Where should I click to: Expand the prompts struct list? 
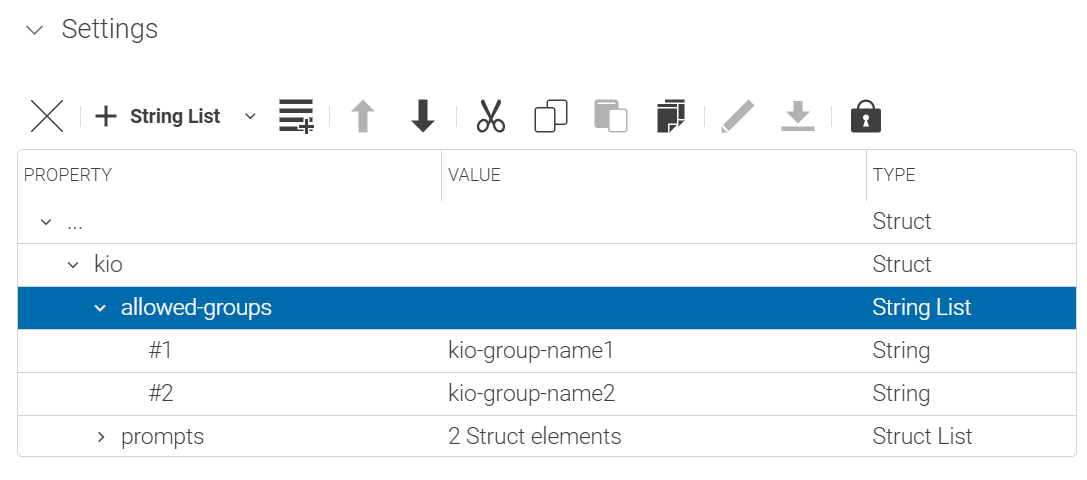(100, 437)
